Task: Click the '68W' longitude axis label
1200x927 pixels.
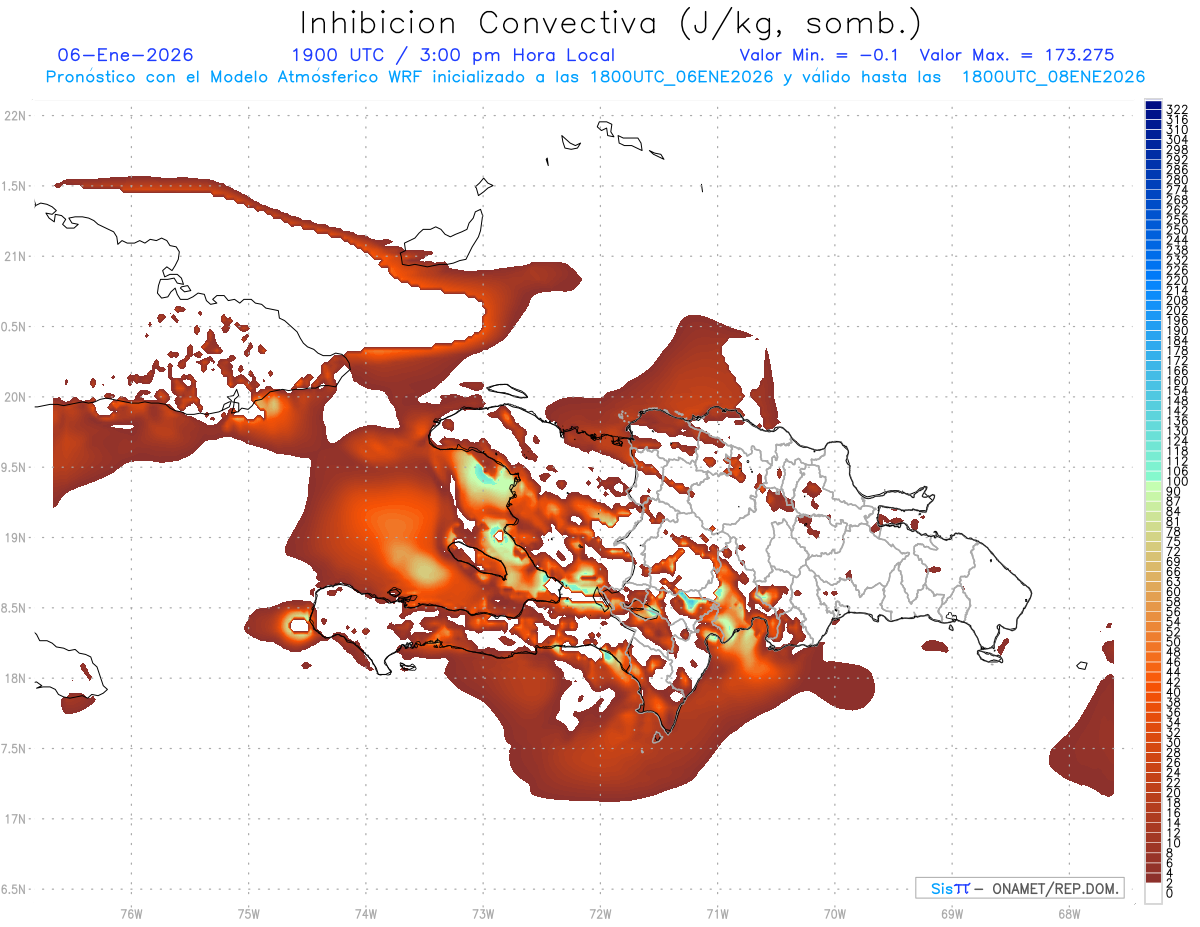Action: [x=1069, y=912]
